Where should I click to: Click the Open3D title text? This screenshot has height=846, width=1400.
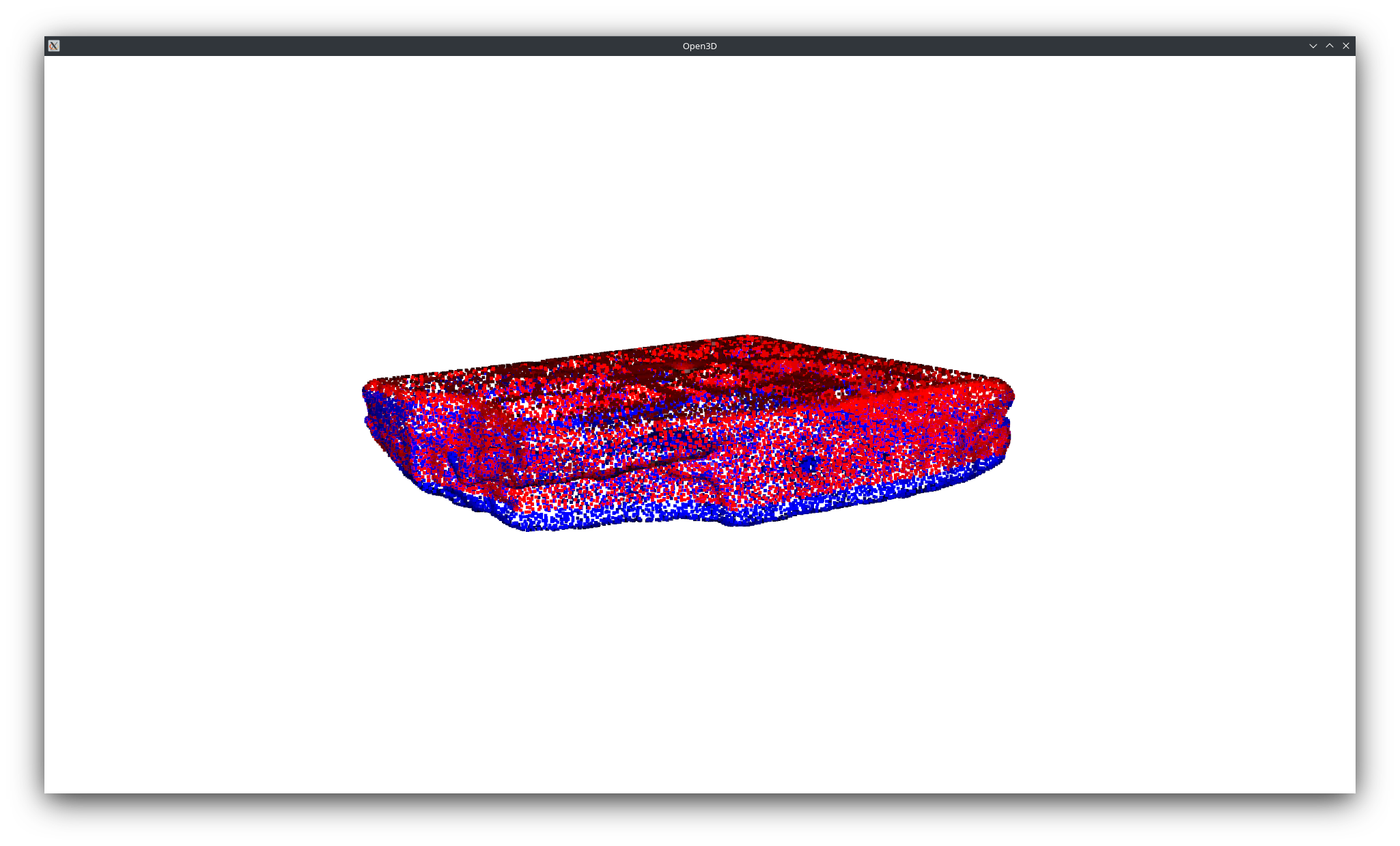coord(699,46)
